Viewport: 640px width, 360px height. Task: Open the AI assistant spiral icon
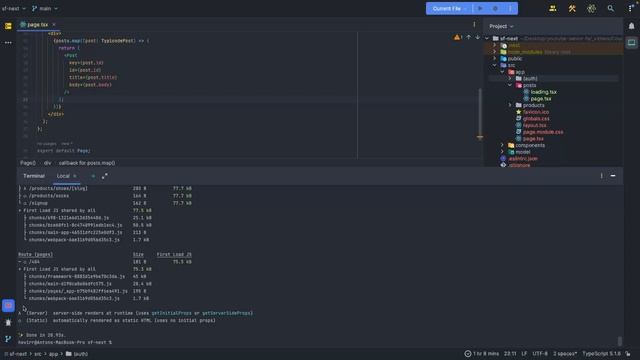[x=591, y=9]
